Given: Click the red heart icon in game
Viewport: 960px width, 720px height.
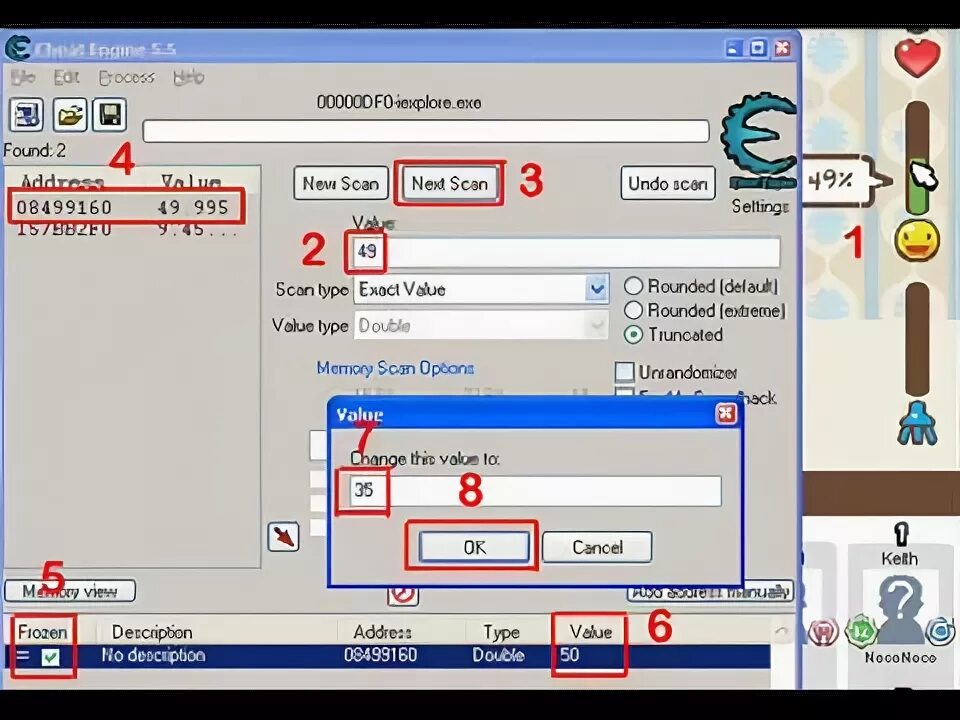Looking at the screenshot, I should coord(917,57).
